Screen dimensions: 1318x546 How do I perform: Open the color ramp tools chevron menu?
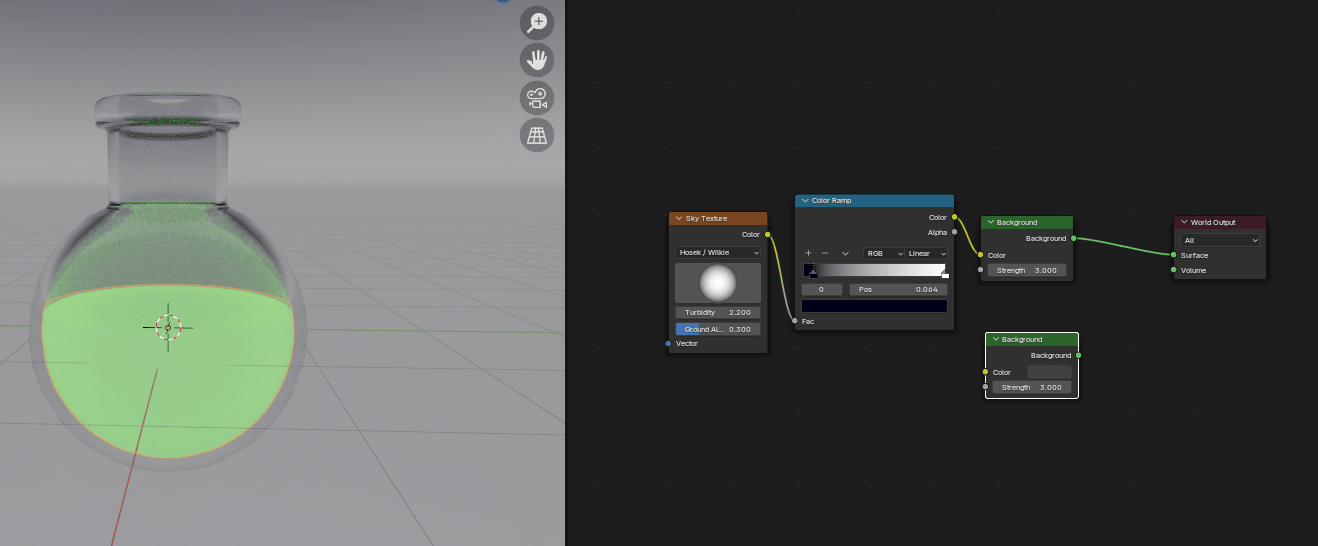(845, 254)
